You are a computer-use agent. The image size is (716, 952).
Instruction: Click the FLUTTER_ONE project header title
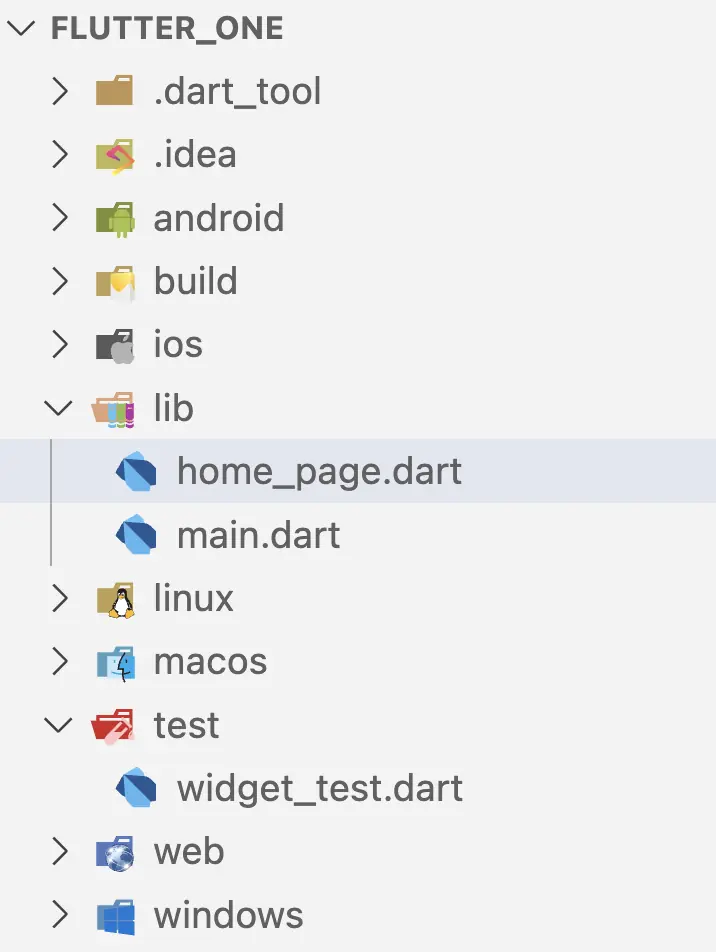167,29
